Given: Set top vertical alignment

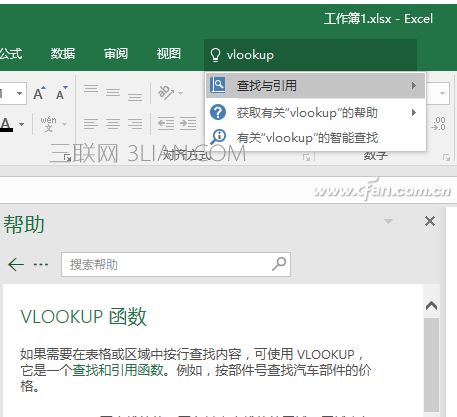Looking at the screenshot, I should [91, 90].
